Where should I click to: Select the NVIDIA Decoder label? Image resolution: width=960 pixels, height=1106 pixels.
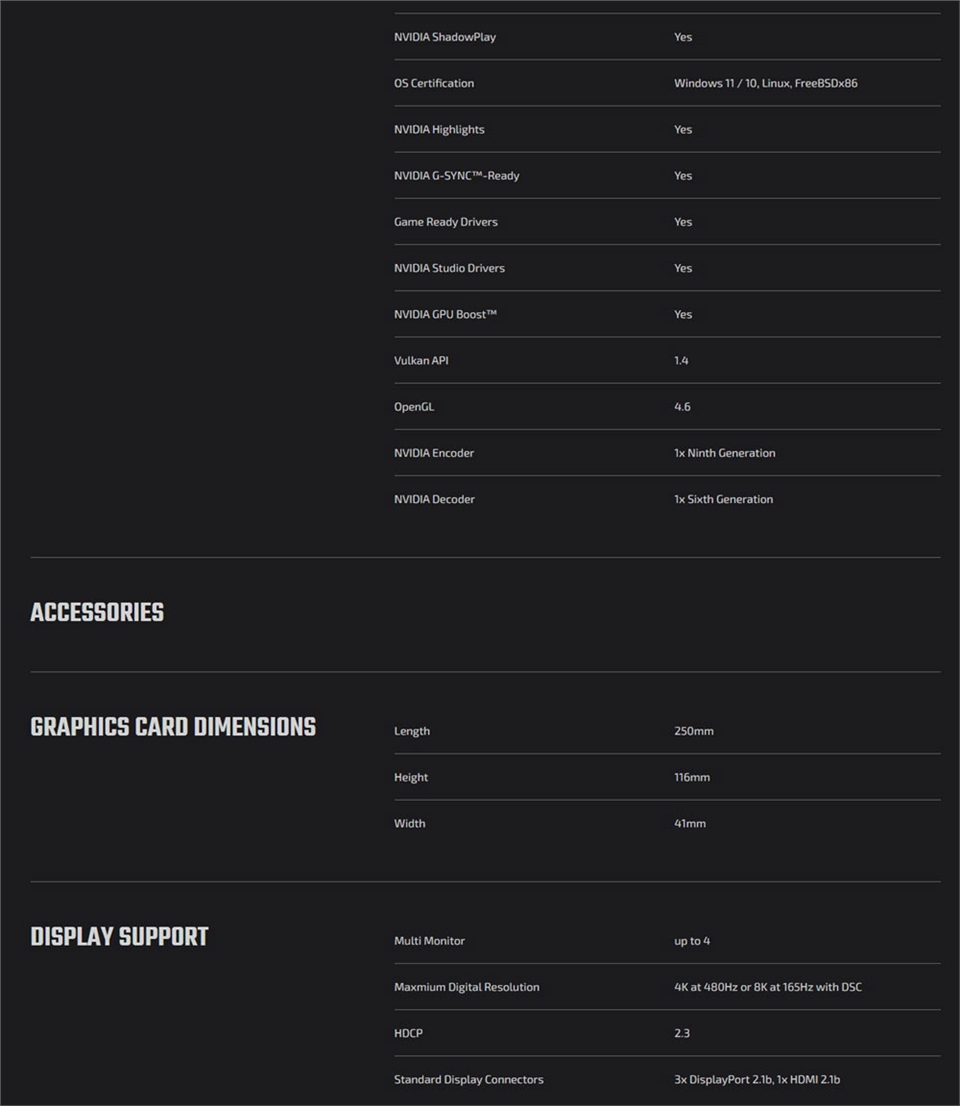coord(434,499)
